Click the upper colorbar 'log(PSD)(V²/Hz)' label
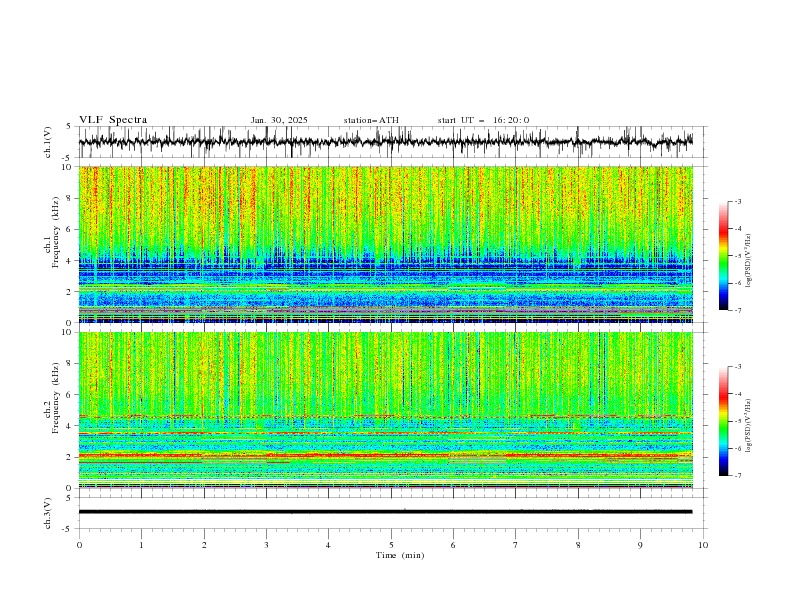 point(748,261)
